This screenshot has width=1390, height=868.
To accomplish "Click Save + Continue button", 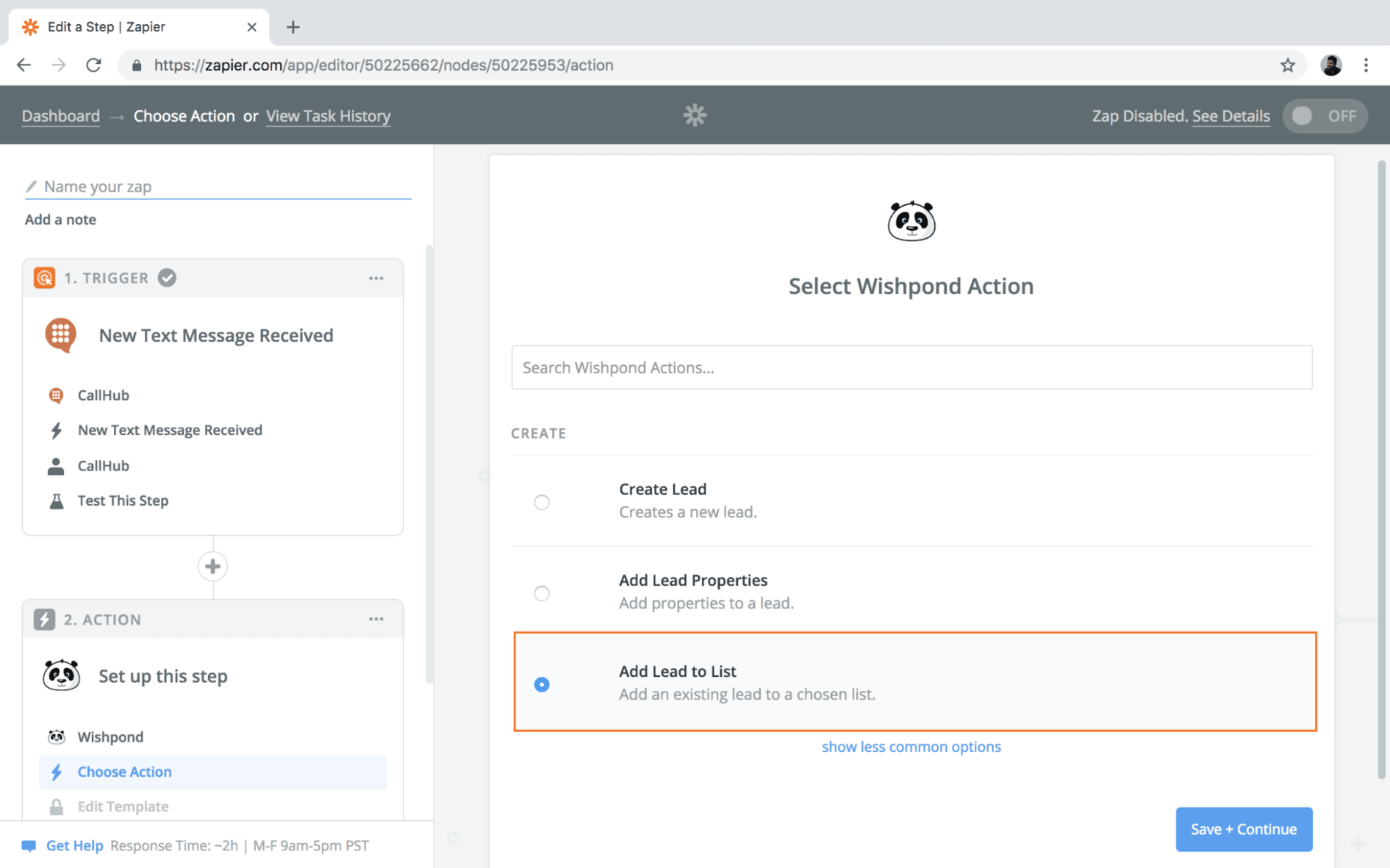I will tap(1243, 829).
